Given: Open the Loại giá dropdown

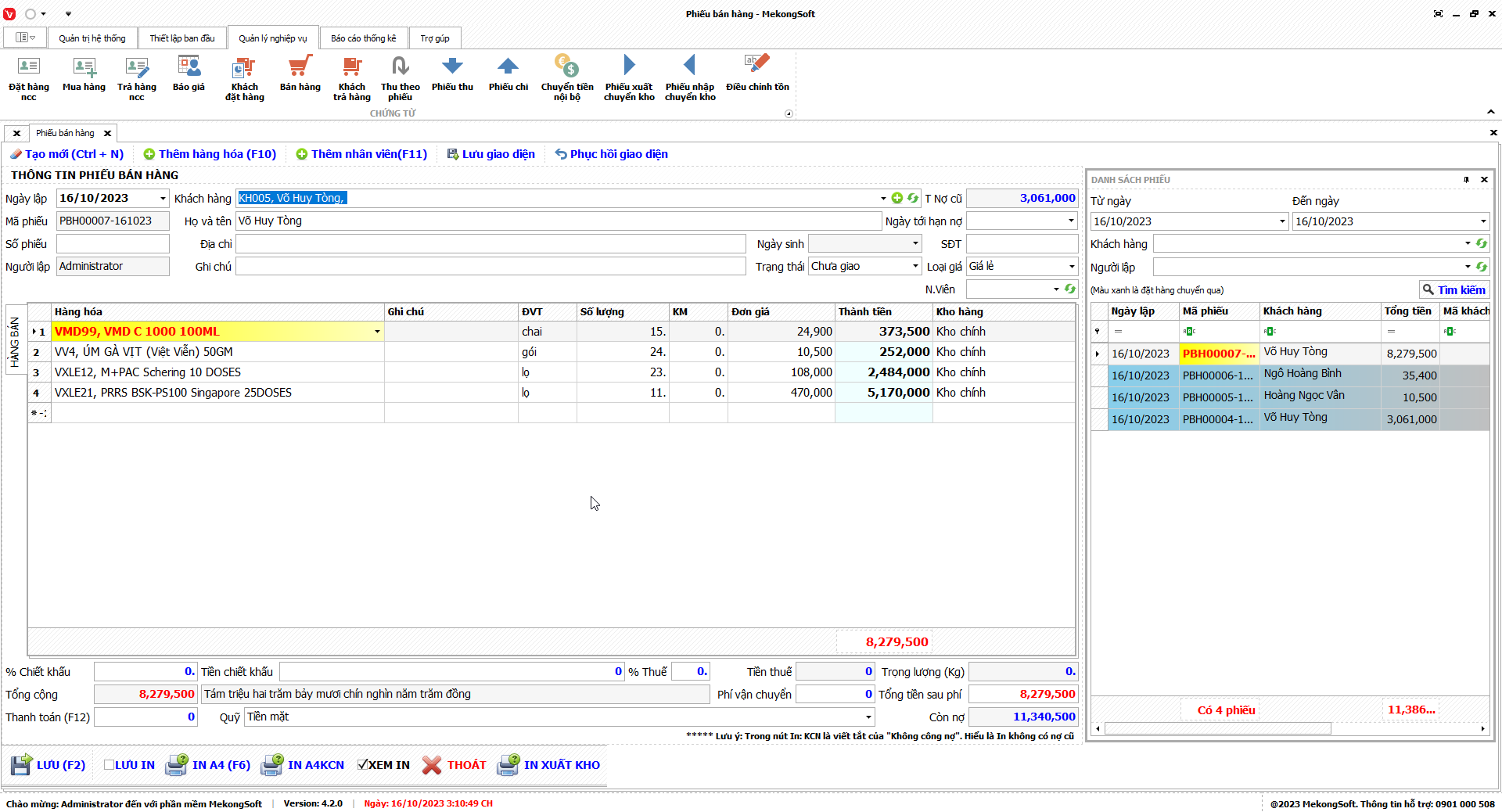Looking at the screenshot, I should pyautogui.click(x=1071, y=267).
